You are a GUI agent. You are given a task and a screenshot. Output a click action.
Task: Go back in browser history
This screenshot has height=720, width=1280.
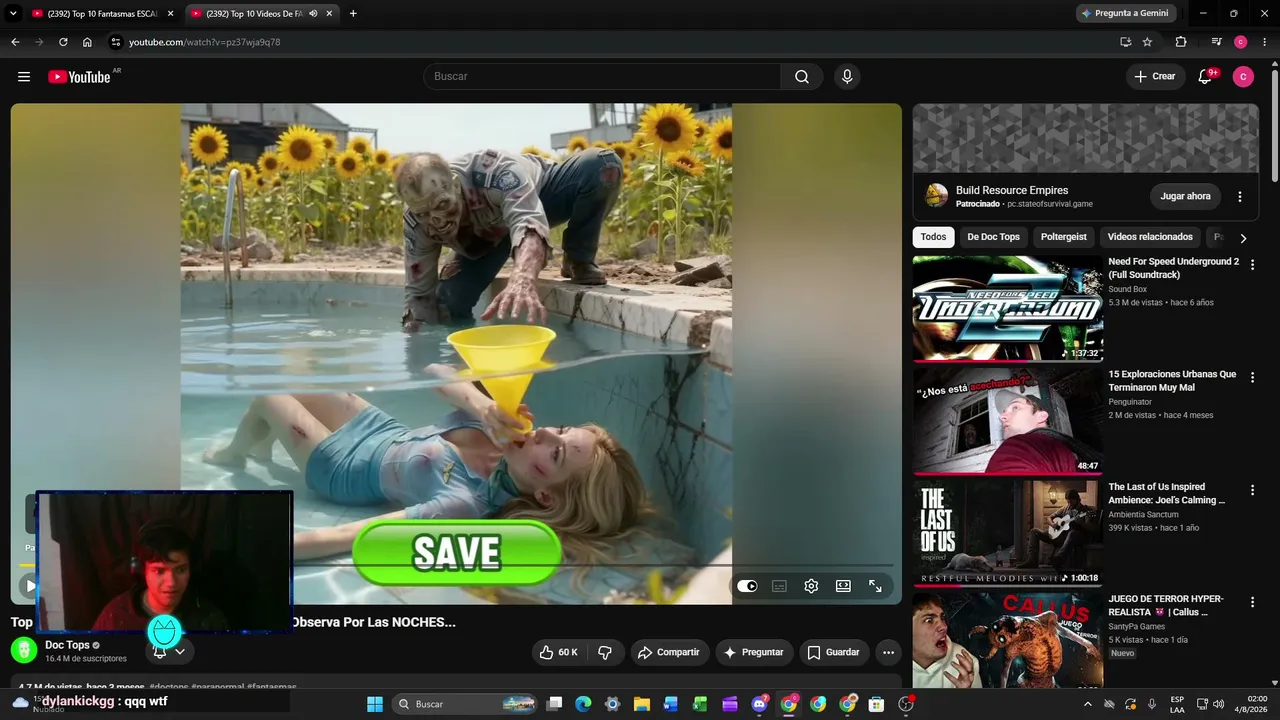tap(15, 42)
